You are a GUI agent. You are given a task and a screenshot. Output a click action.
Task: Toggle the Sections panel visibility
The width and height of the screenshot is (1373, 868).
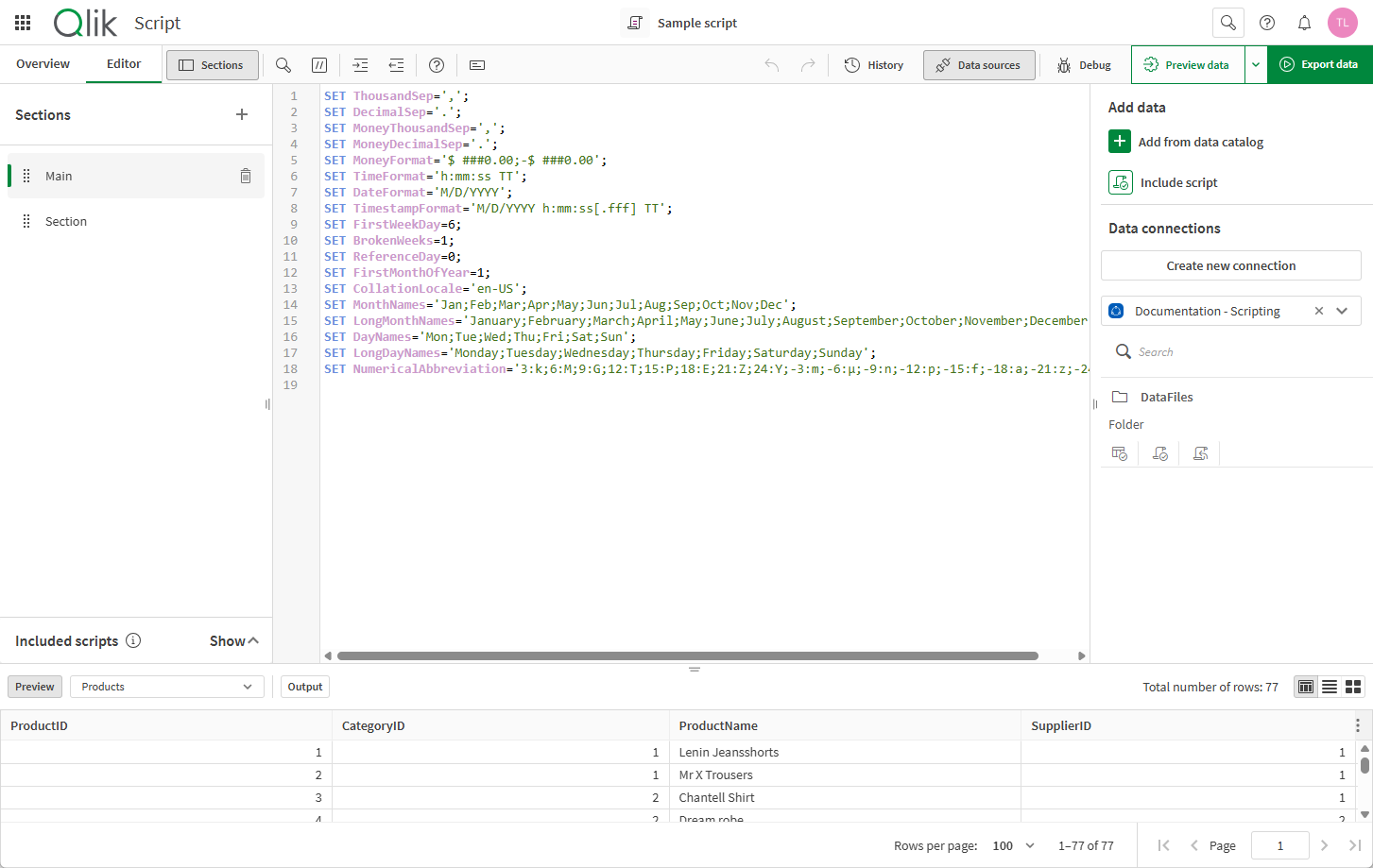[x=212, y=64]
